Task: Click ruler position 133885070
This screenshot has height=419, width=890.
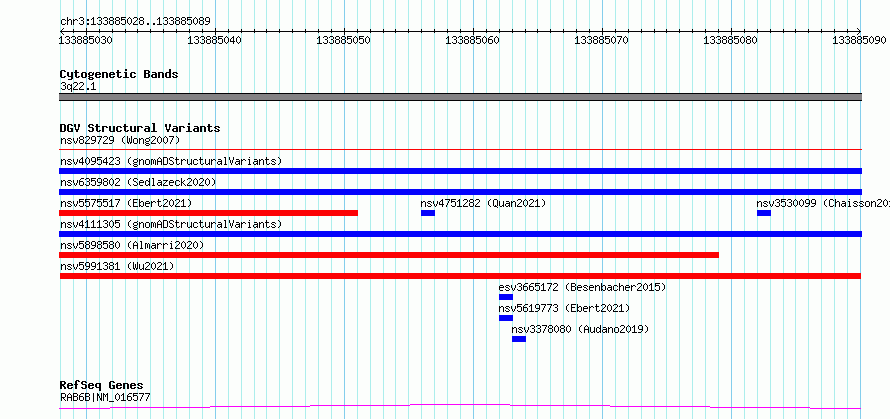Action: [601, 40]
